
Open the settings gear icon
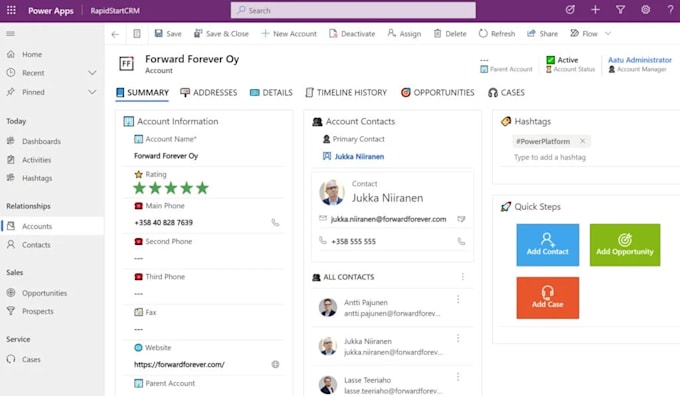tap(645, 10)
